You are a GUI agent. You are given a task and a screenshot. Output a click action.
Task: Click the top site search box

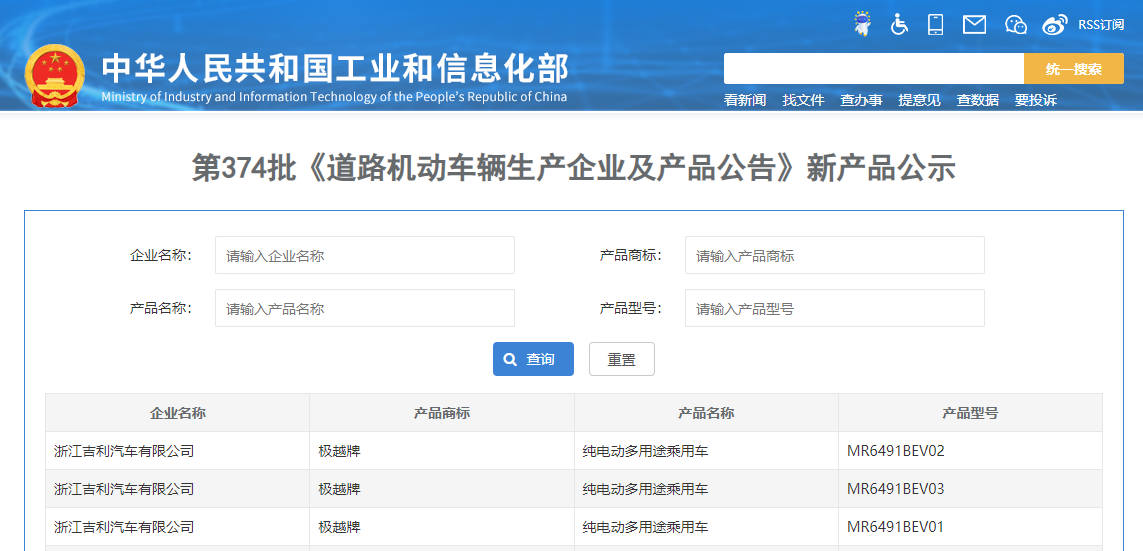click(x=873, y=69)
